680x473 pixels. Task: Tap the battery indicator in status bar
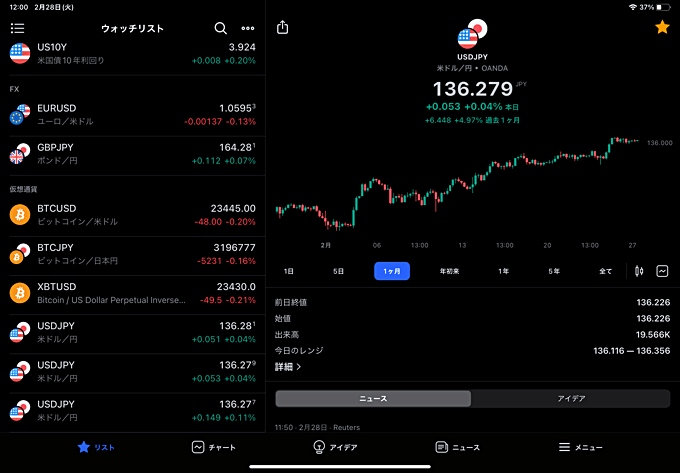[664, 7]
